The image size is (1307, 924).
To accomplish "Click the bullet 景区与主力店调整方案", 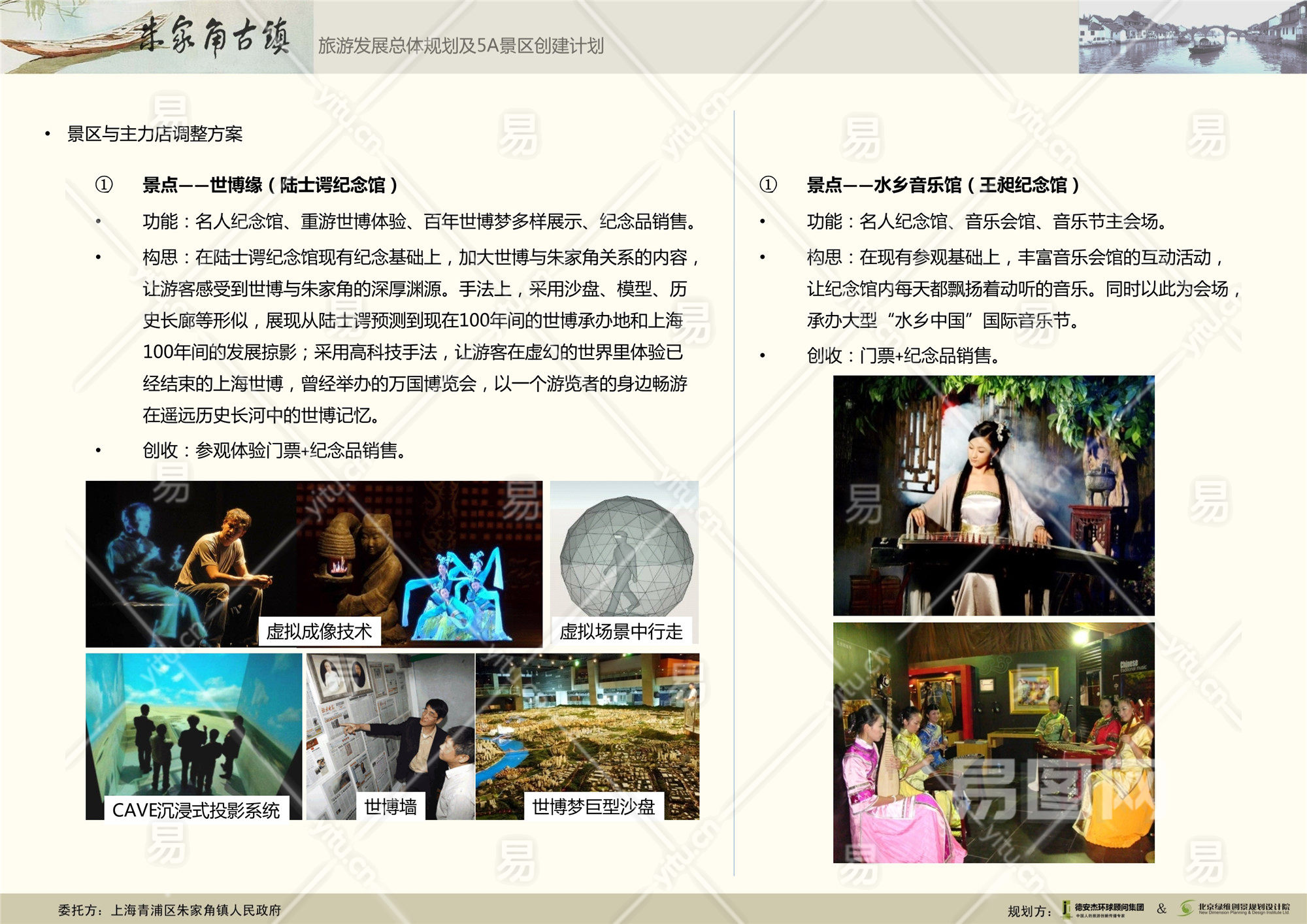I will (x=155, y=134).
